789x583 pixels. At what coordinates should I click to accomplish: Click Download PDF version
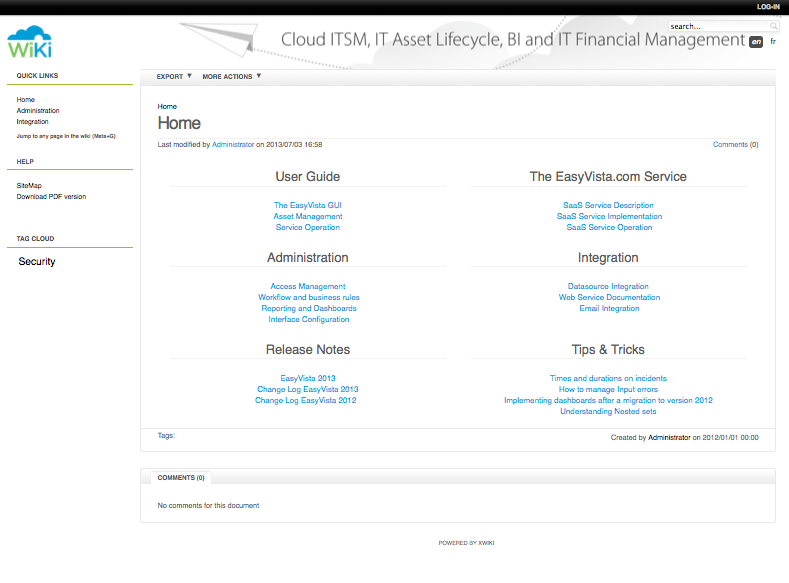tap(51, 197)
